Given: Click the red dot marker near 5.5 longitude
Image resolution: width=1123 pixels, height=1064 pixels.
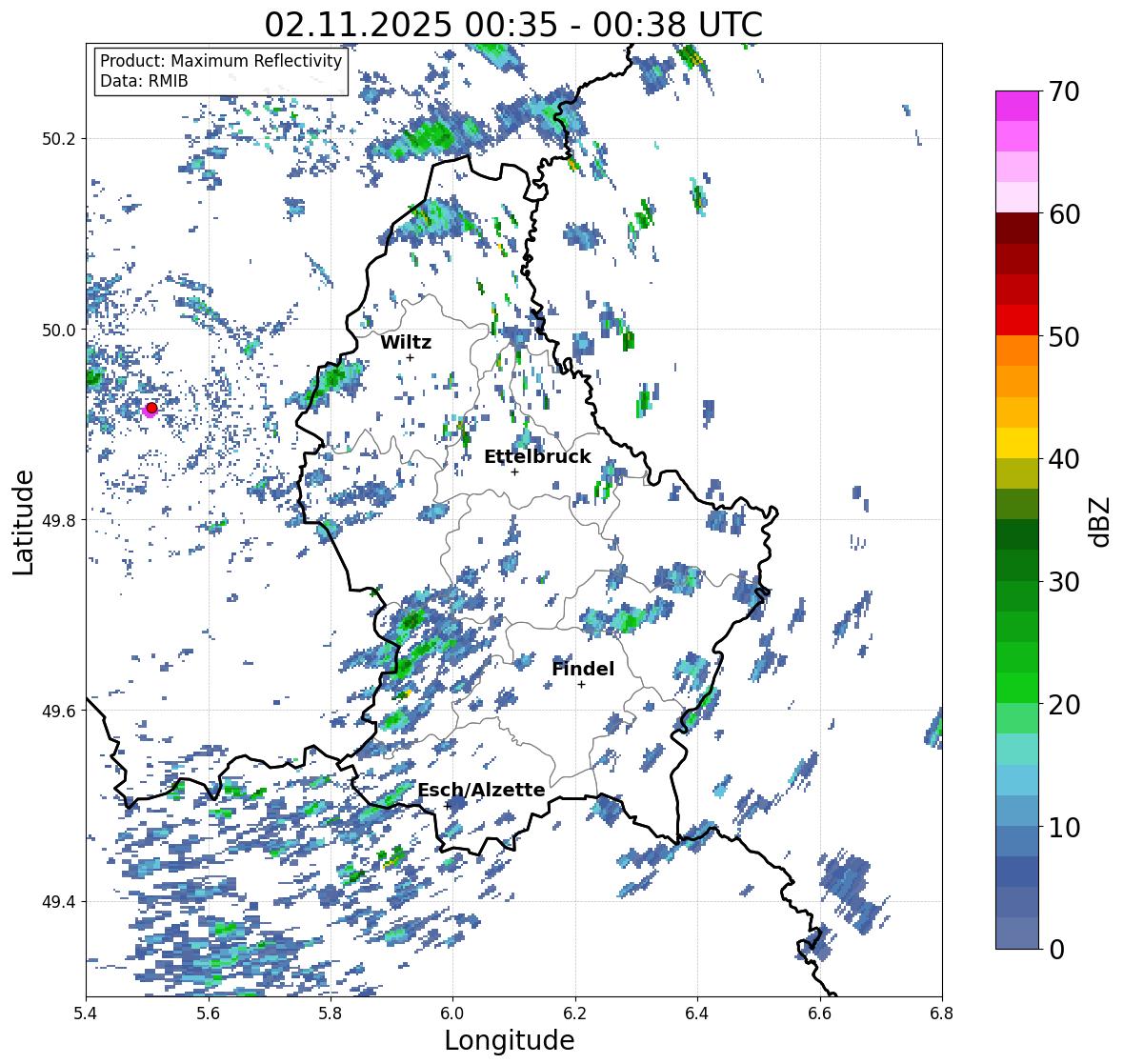Looking at the screenshot, I should pyautogui.click(x=151, y=408).
